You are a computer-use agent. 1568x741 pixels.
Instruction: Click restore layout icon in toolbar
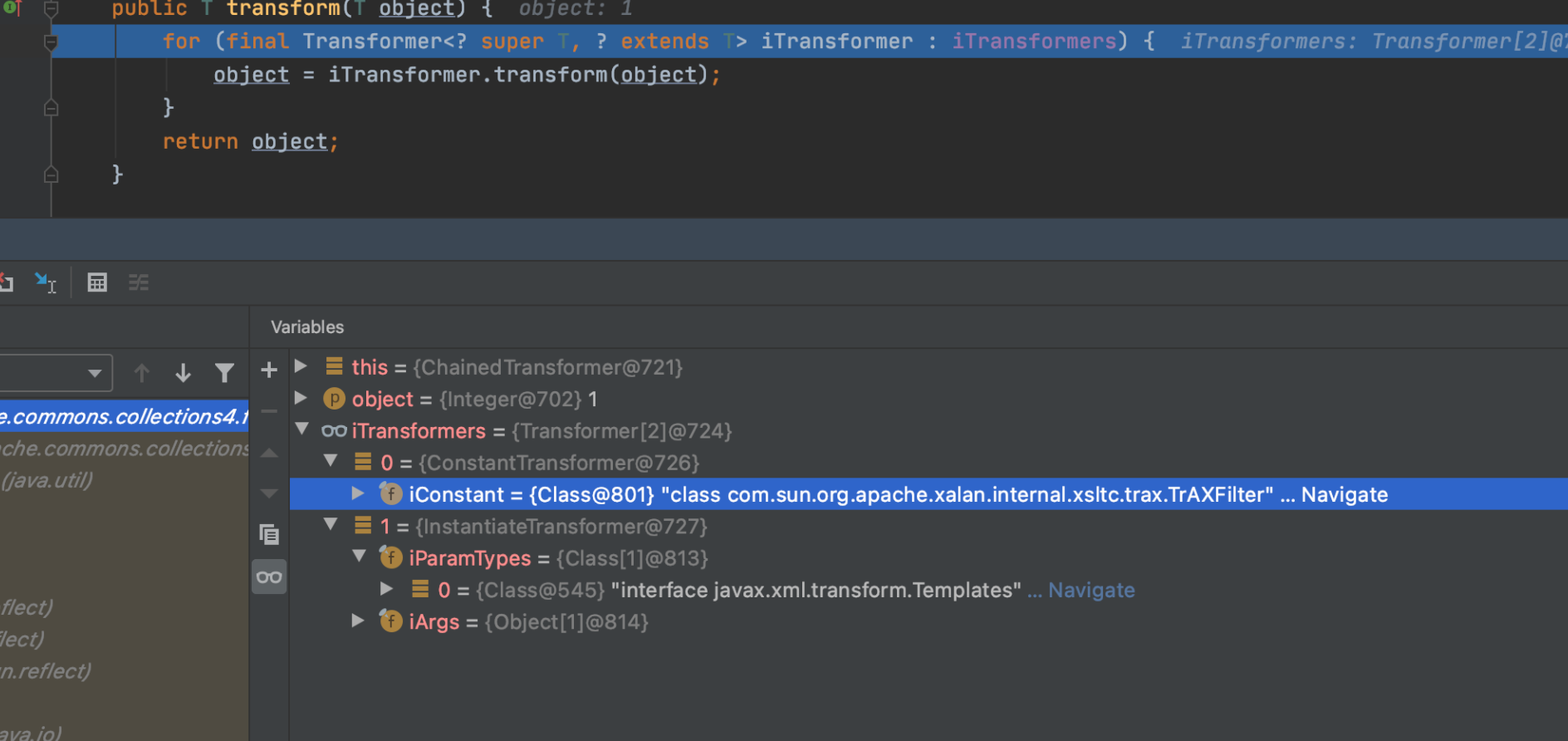click(x=7, y=283)
